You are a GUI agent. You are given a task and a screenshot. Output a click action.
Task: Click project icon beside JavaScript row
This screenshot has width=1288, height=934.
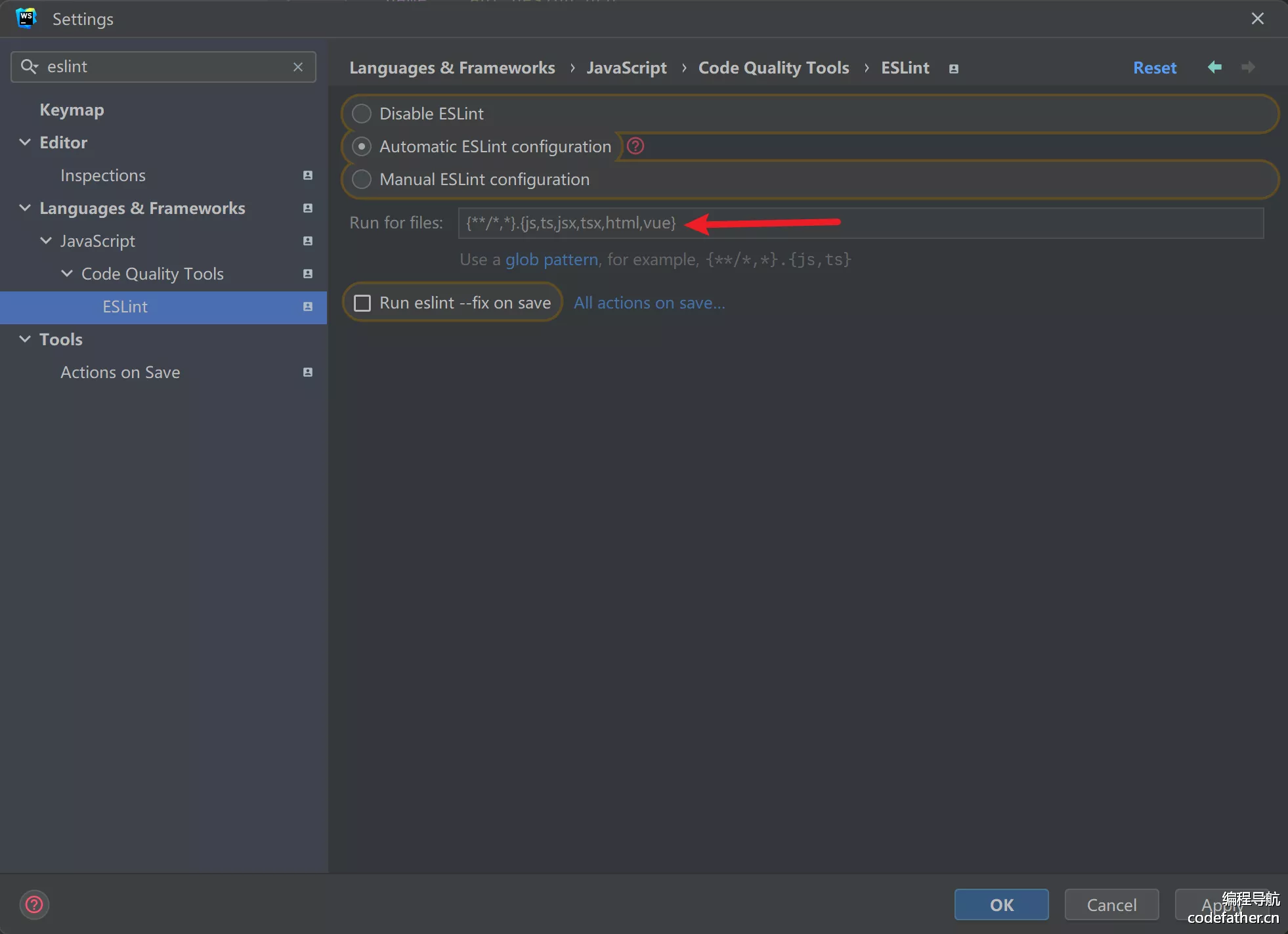pos(307,241)
